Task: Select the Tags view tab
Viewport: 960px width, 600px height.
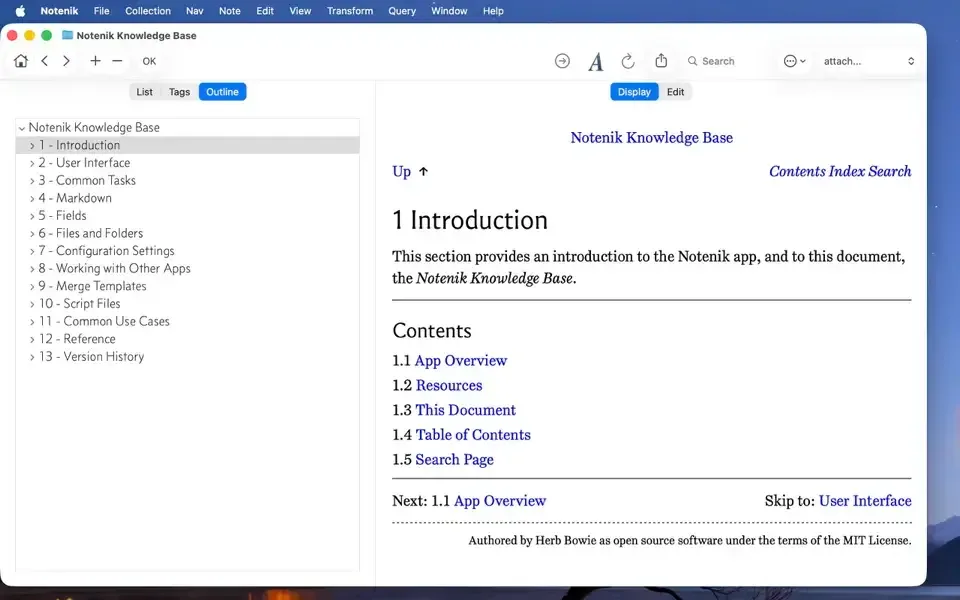Action: coord(179,92)
